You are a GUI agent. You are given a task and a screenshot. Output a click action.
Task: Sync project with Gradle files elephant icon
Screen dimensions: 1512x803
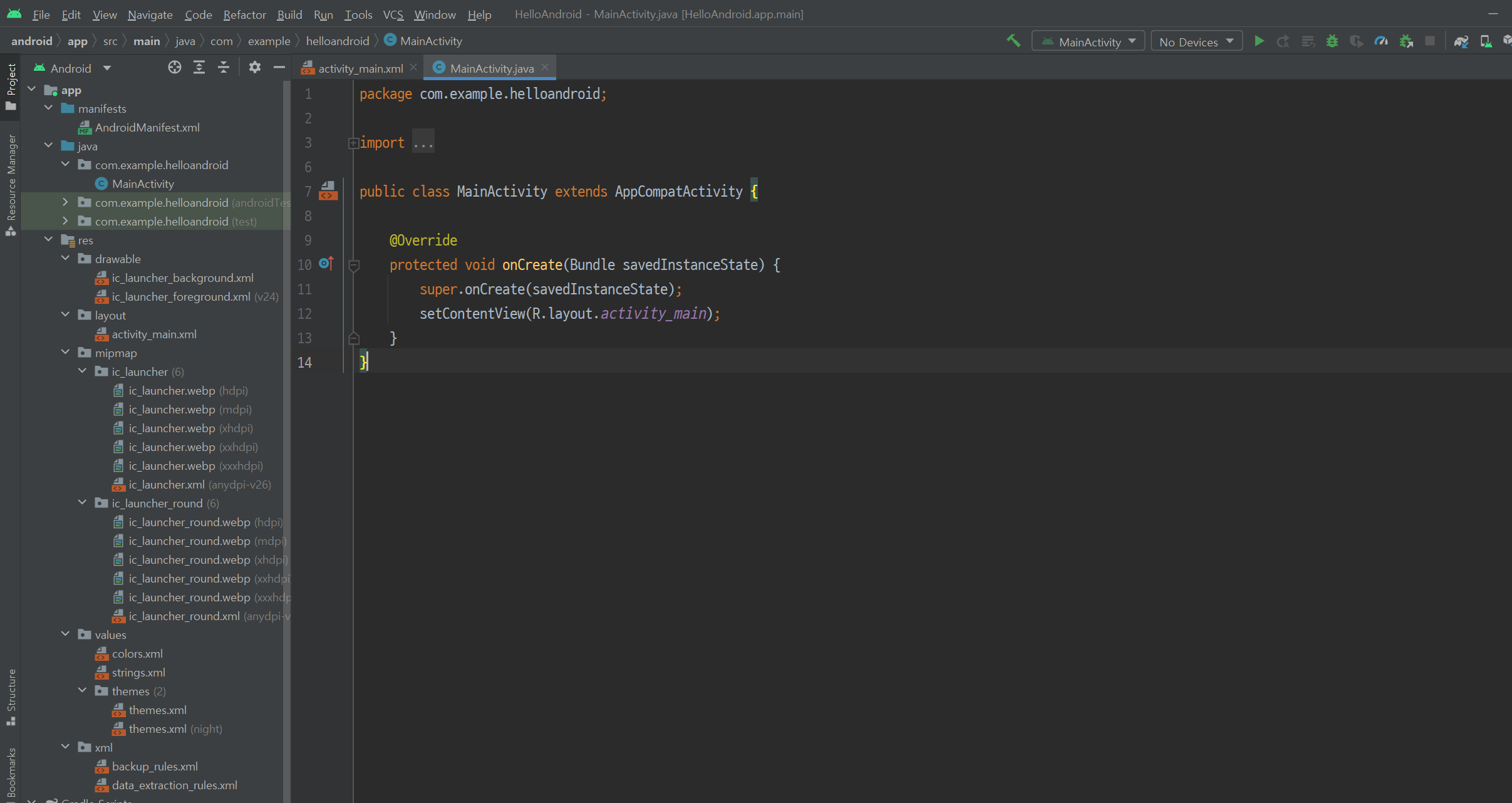[x=1461, y=41]
